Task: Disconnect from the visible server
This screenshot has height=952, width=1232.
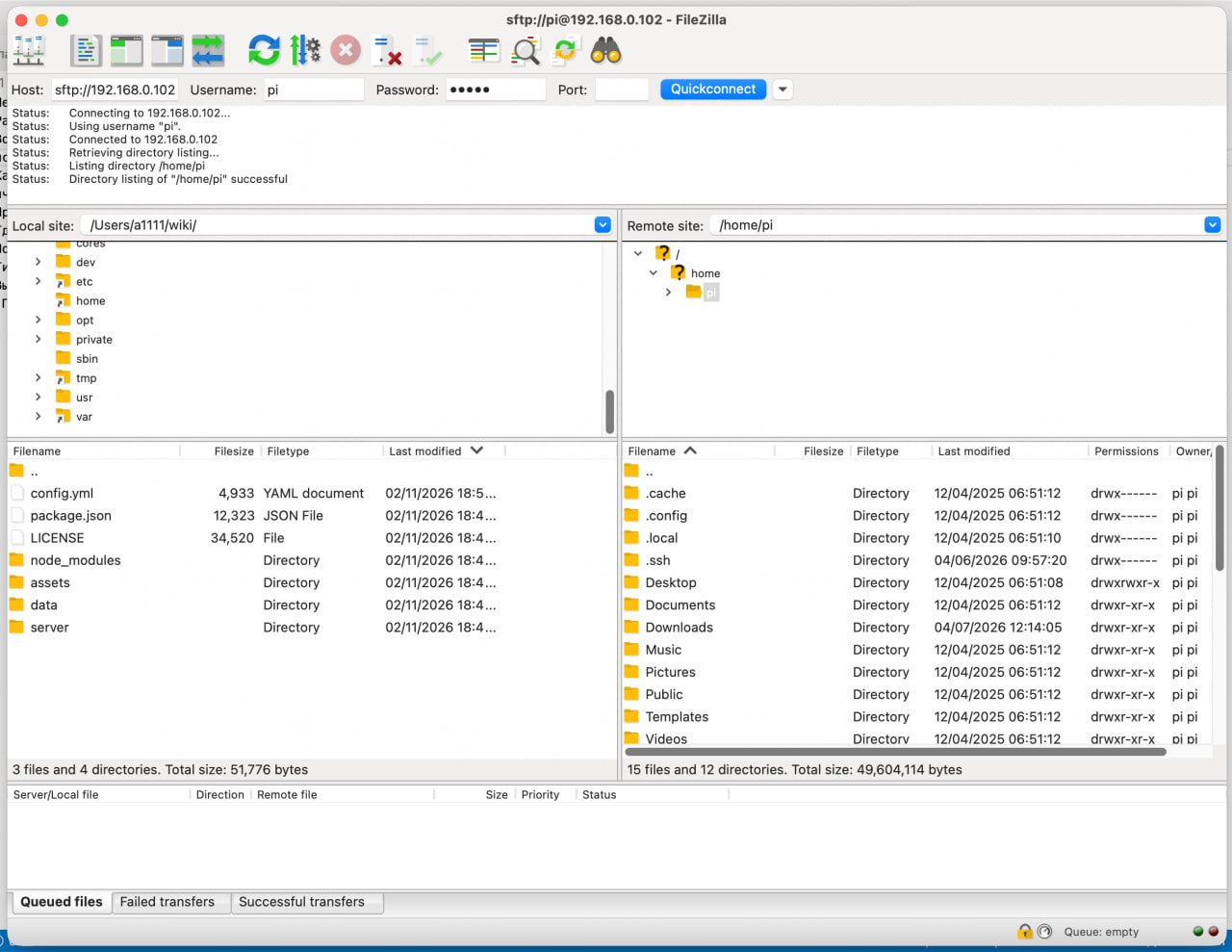Action: pos(388,50)
